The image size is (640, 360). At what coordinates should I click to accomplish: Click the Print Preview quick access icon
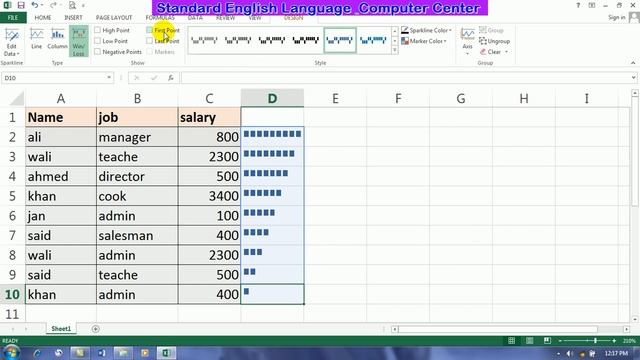point(72,5)
